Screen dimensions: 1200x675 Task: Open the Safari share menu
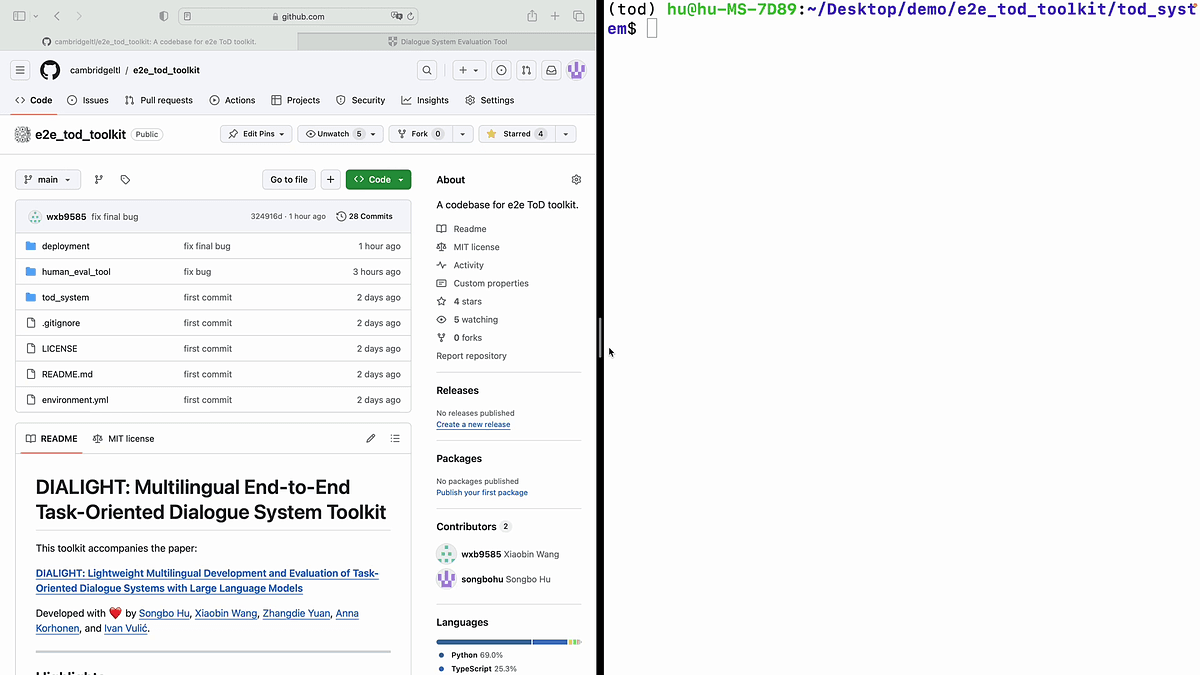tap(532, 16)
